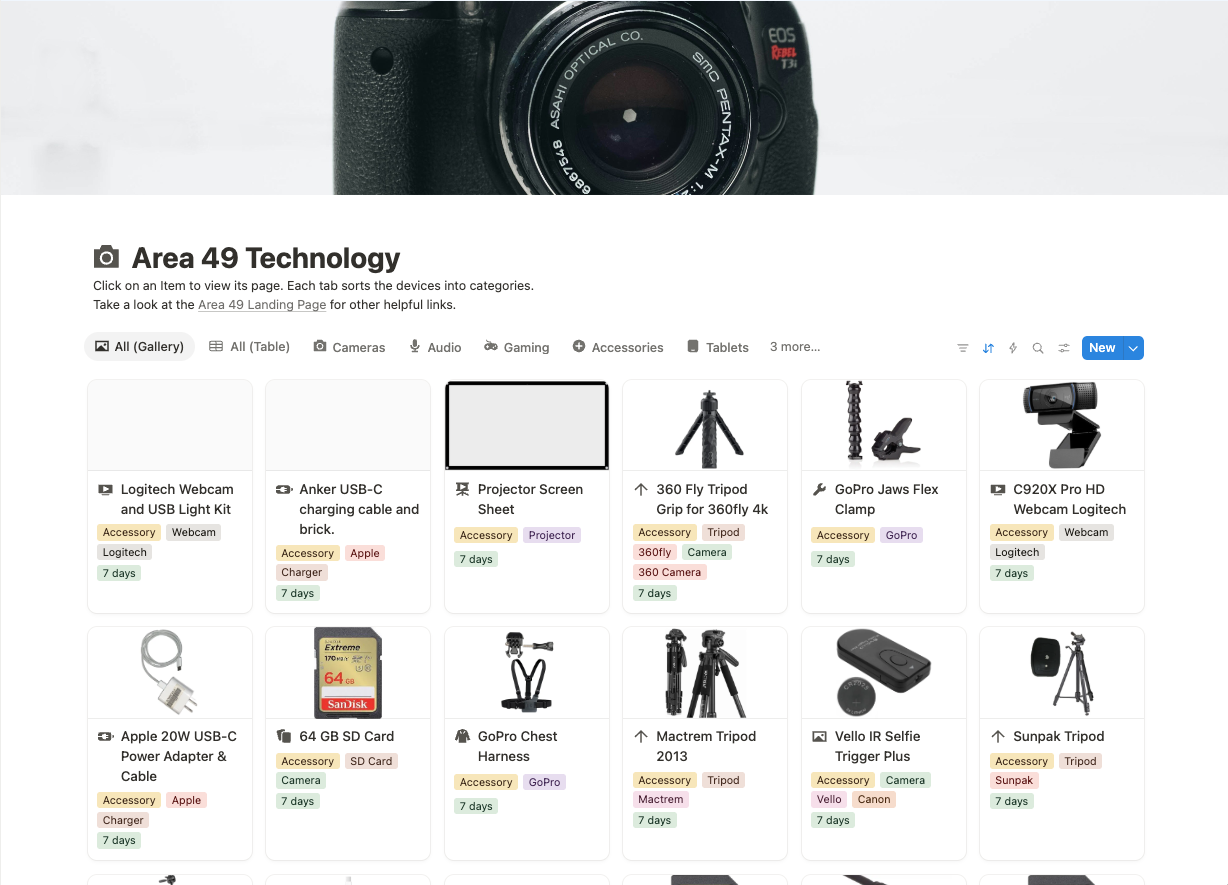1228x885 pixels.
Task: Click the blue sort arrows icon
Action: point(988,347)
